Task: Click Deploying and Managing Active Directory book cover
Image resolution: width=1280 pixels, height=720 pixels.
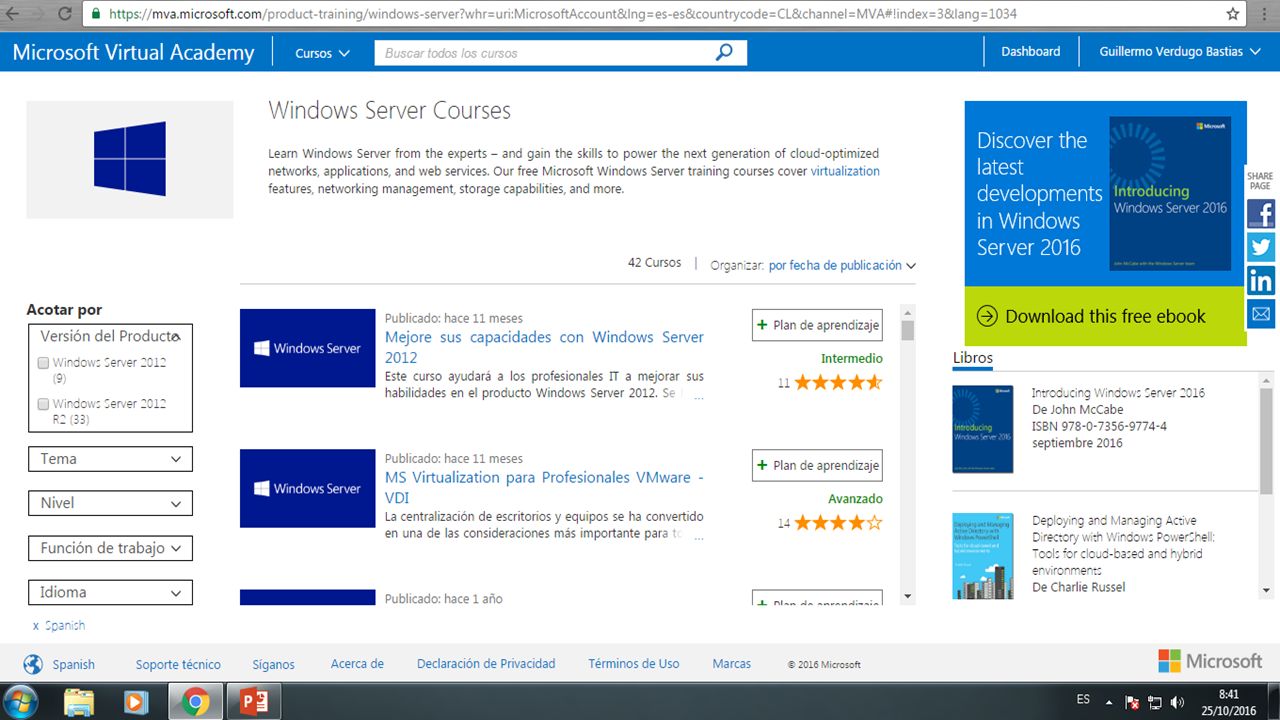Action: (x=982, y=556)
